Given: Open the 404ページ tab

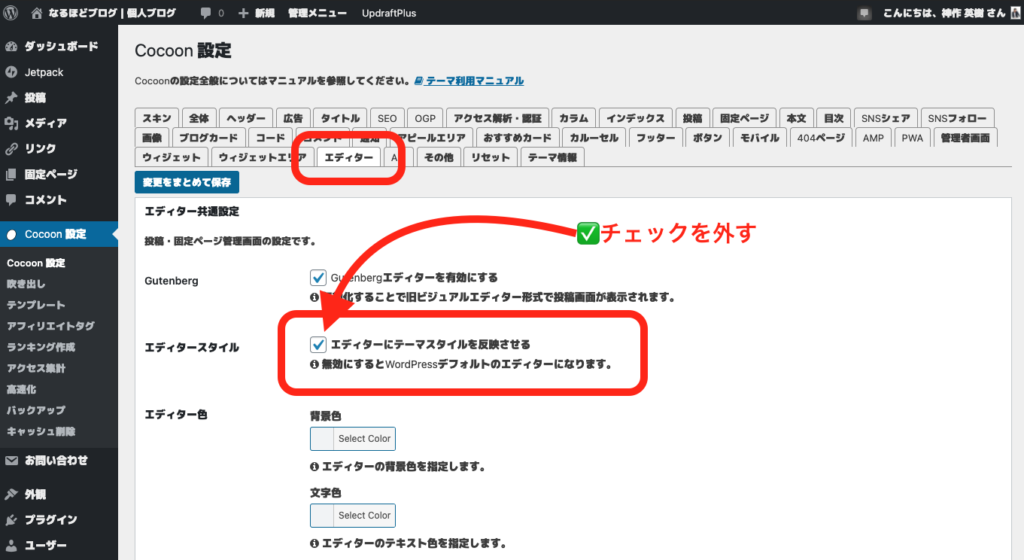Looking at the screenshot, I should tap(820, 138).
